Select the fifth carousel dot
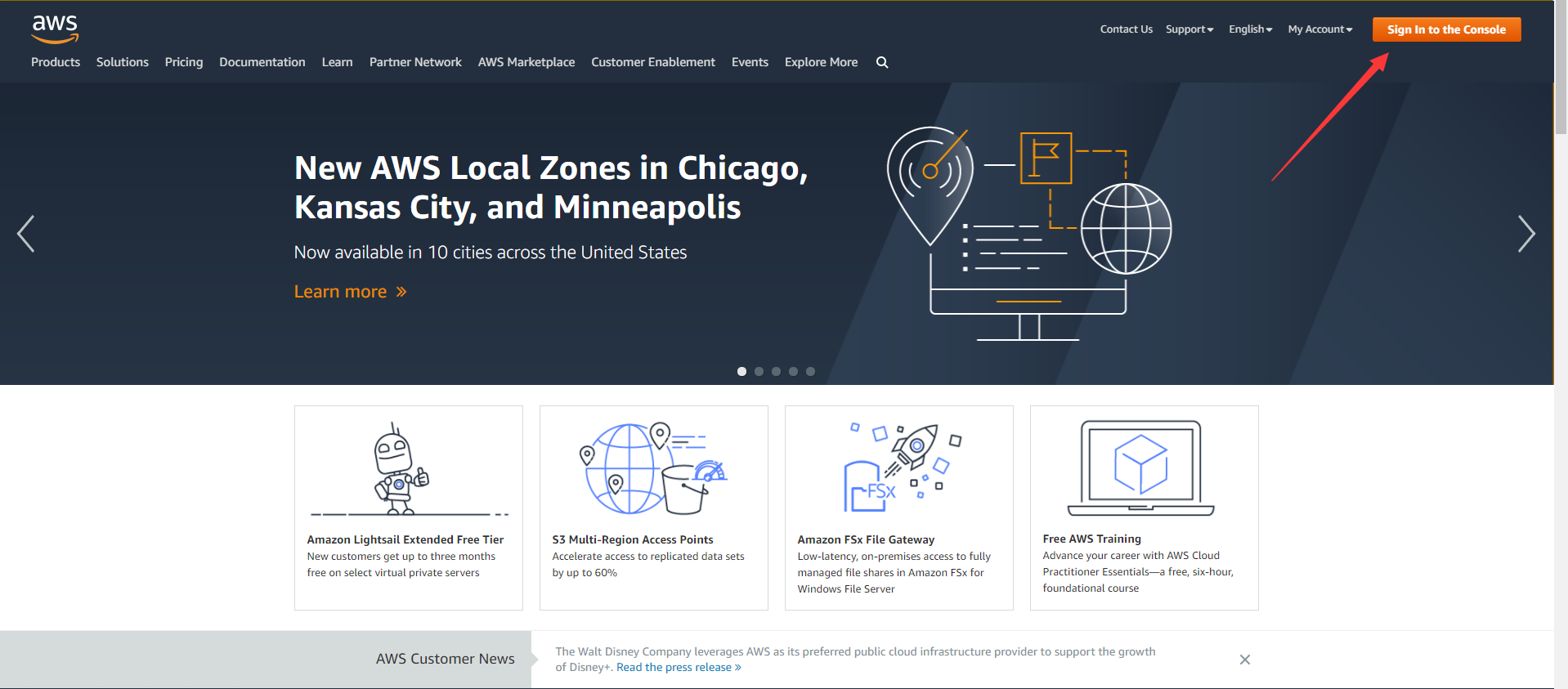Screen dimensions: 1568x689 click(810, 371)
